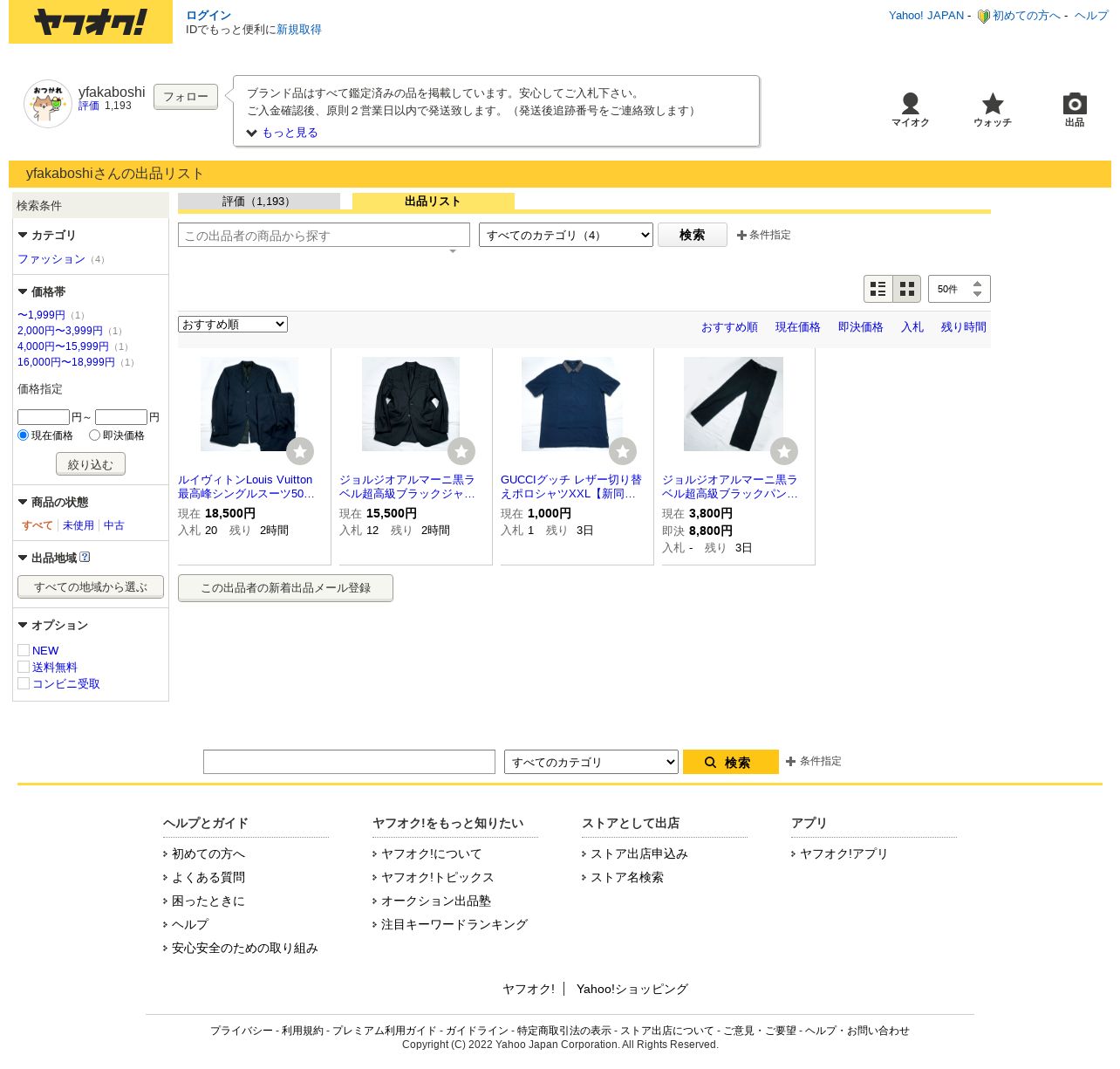
Task: Watch the 15,500円 Armani jacket star
Action: coord(461,451)
